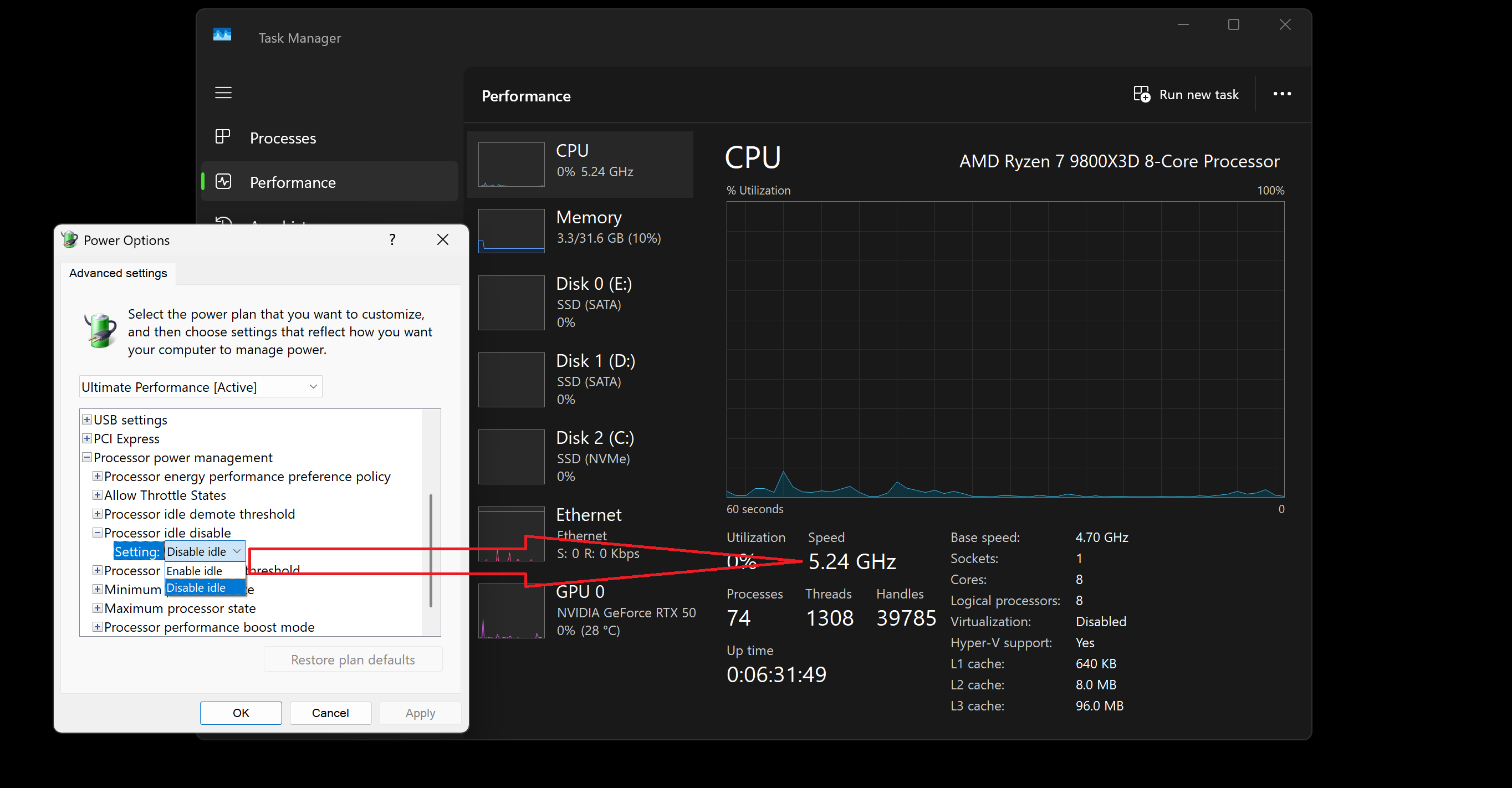The height and width of the screenshot is (788, 1512).
Task: Collapse the Processor idle disable node
Action: coord(98,533)
